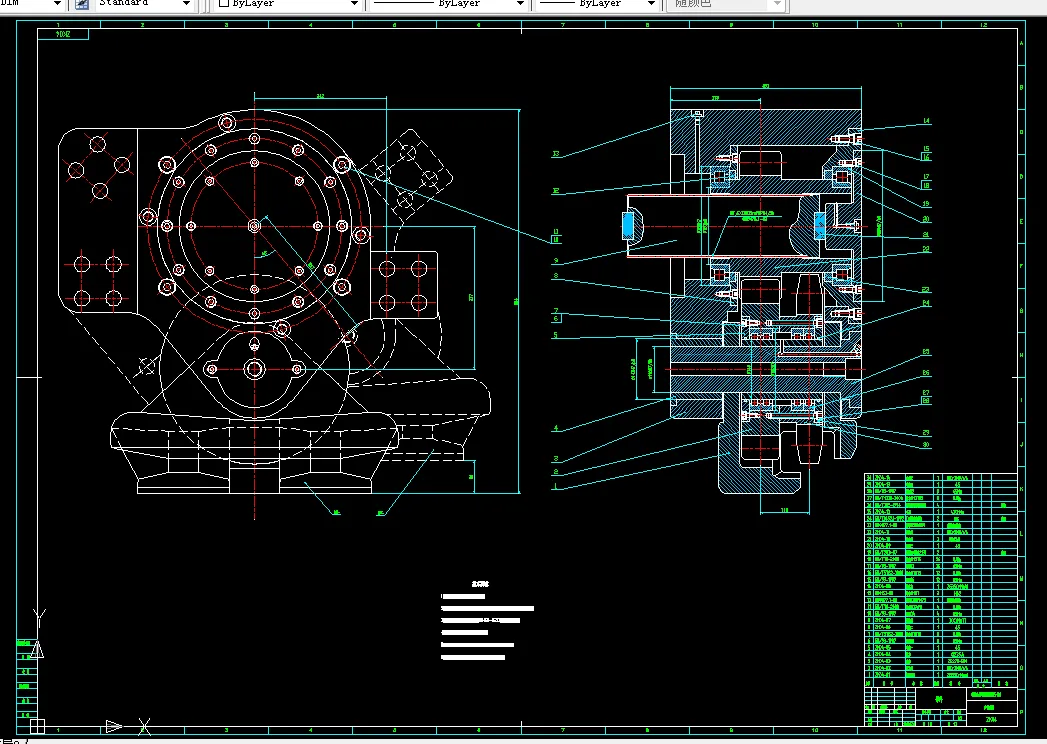This screenshot has width=1047, height=744.
Task: Click the color swatch square before ByLayer
Action: (224, 3)
